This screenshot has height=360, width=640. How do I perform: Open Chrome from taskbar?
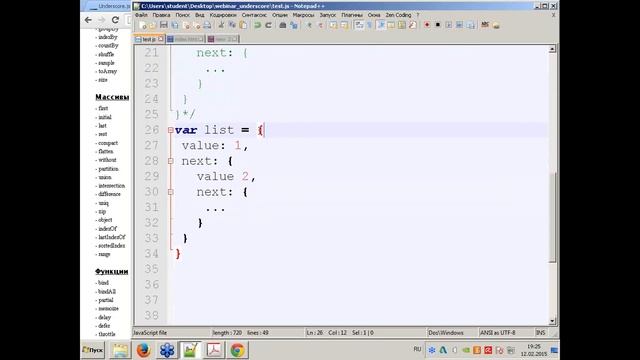[x=237, y=350]
